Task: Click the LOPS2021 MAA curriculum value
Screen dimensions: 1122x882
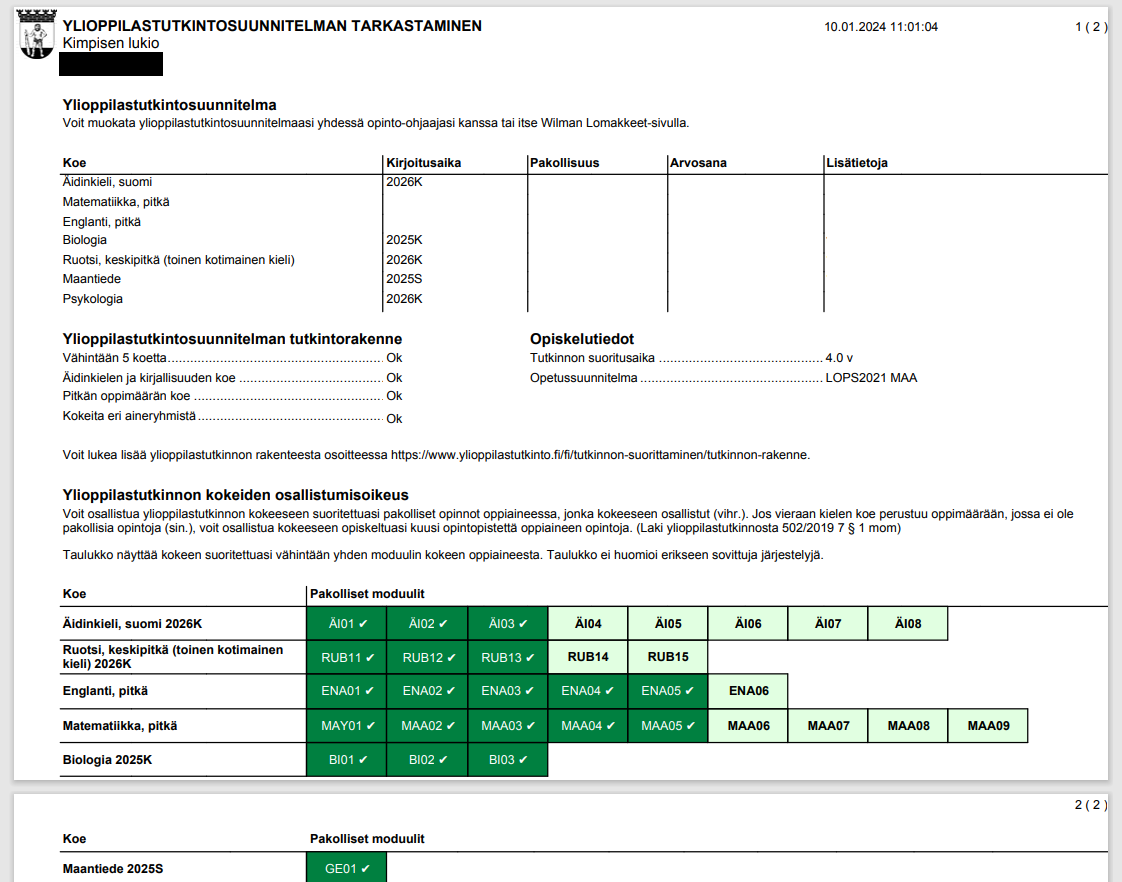Action: [x=871, y=378]
